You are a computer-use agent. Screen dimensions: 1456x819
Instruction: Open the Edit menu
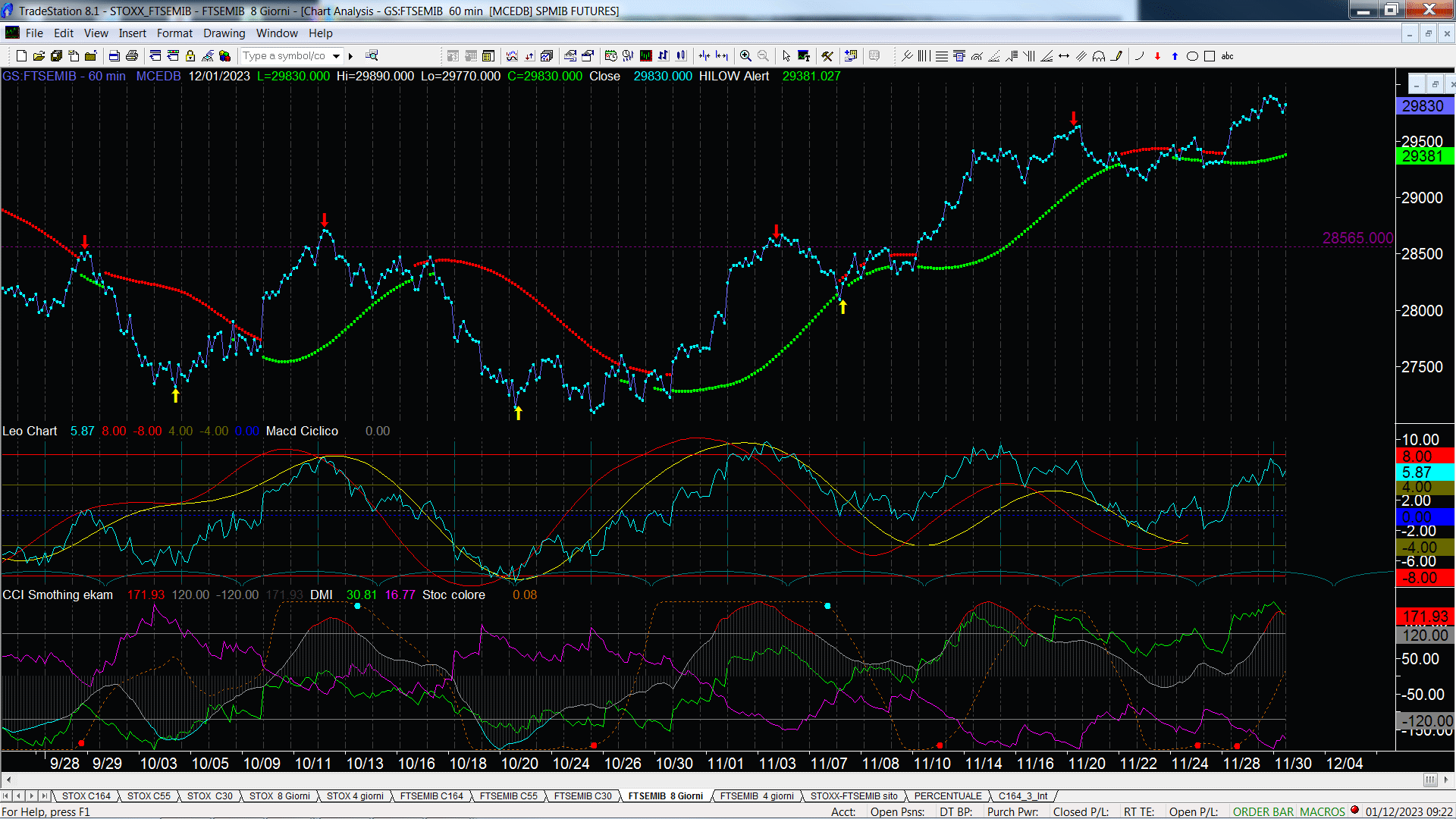tap(64, 33)
